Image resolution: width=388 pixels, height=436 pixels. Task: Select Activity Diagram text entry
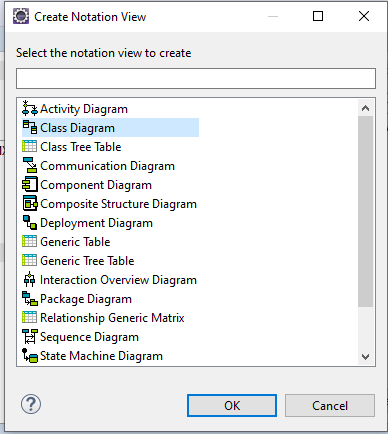click(84, 109)
